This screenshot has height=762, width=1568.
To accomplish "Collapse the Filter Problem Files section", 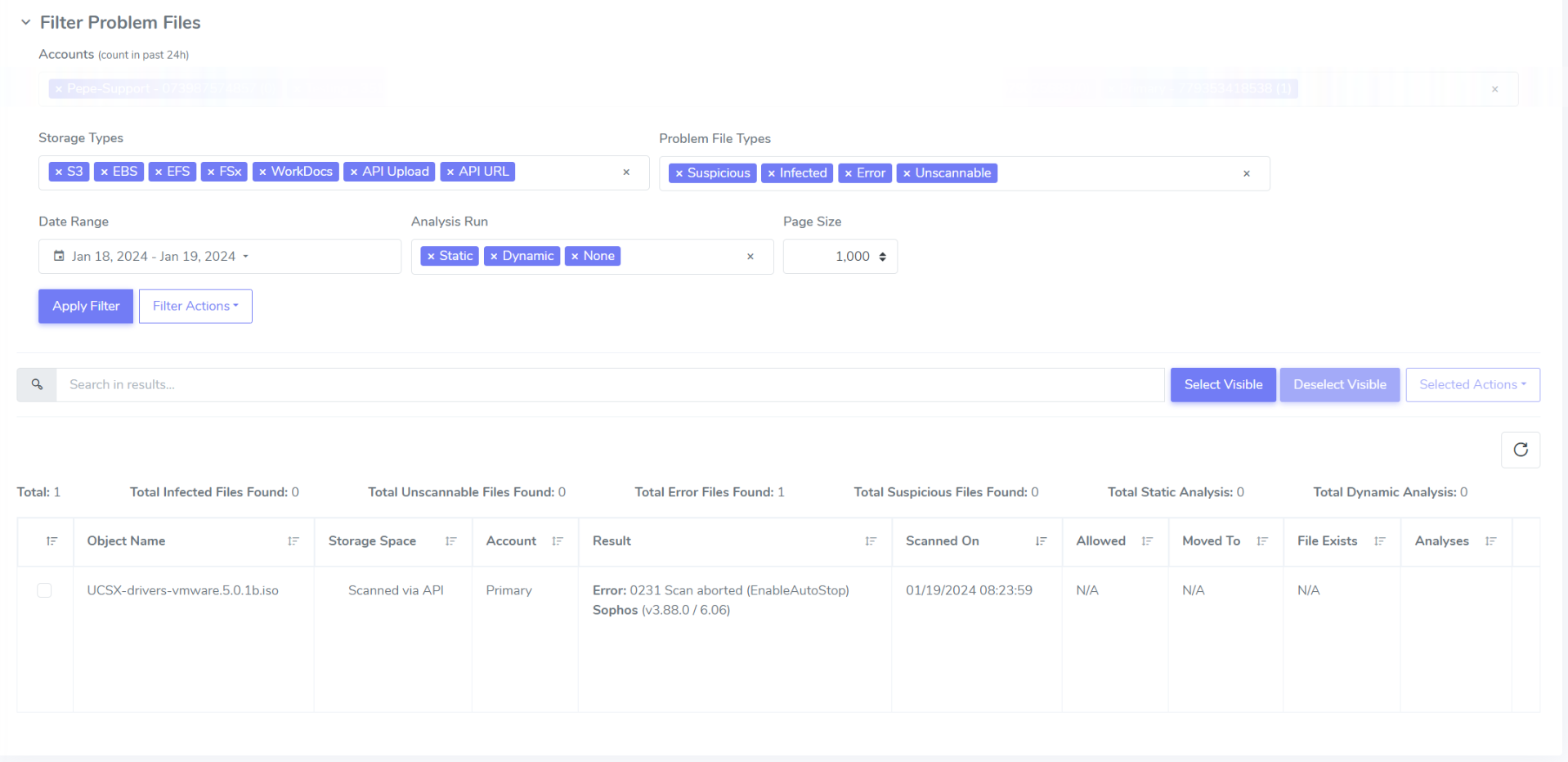I will [25, 22].
